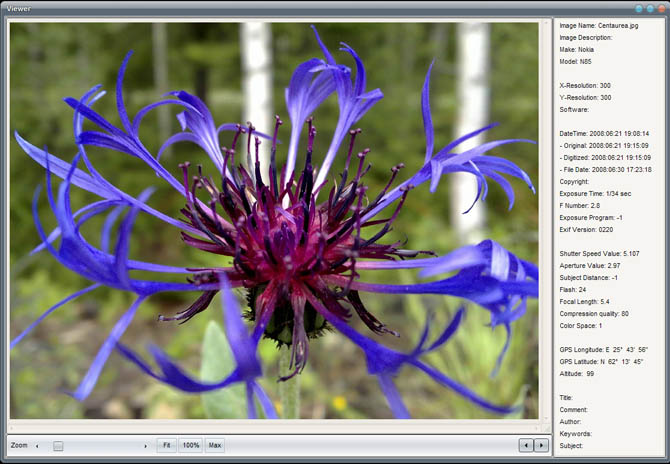Click the Keywords field in metadata panel

point(576,433)
